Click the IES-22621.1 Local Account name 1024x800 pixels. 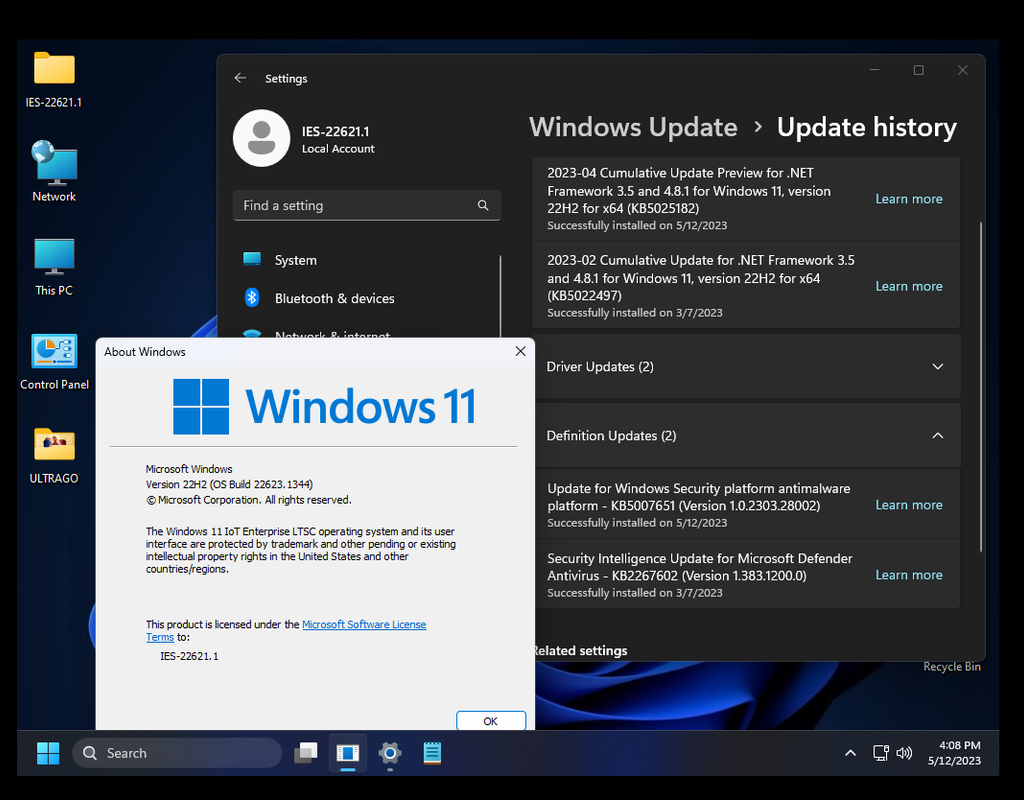(338, 140)
